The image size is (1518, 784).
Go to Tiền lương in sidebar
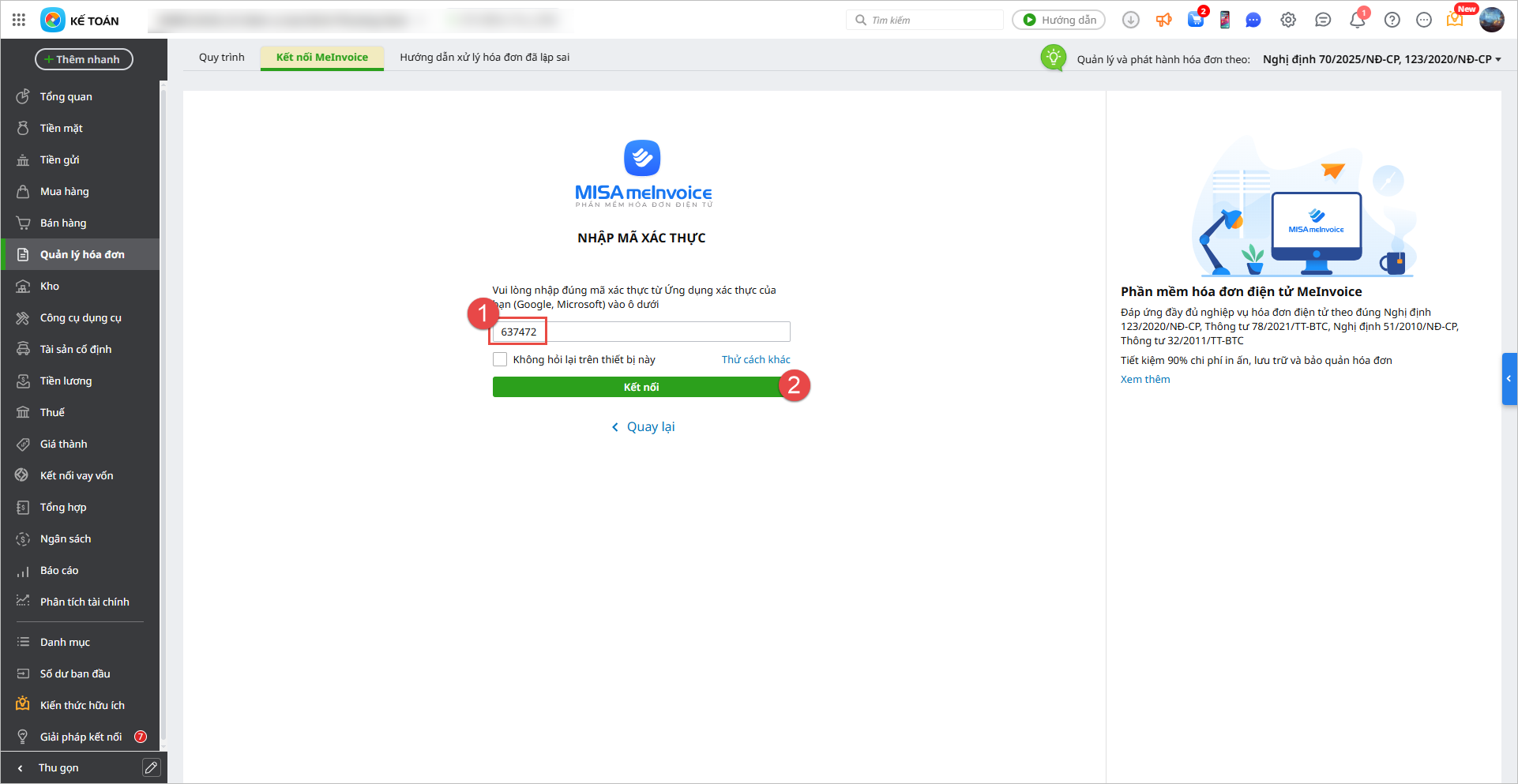point(81,381)
